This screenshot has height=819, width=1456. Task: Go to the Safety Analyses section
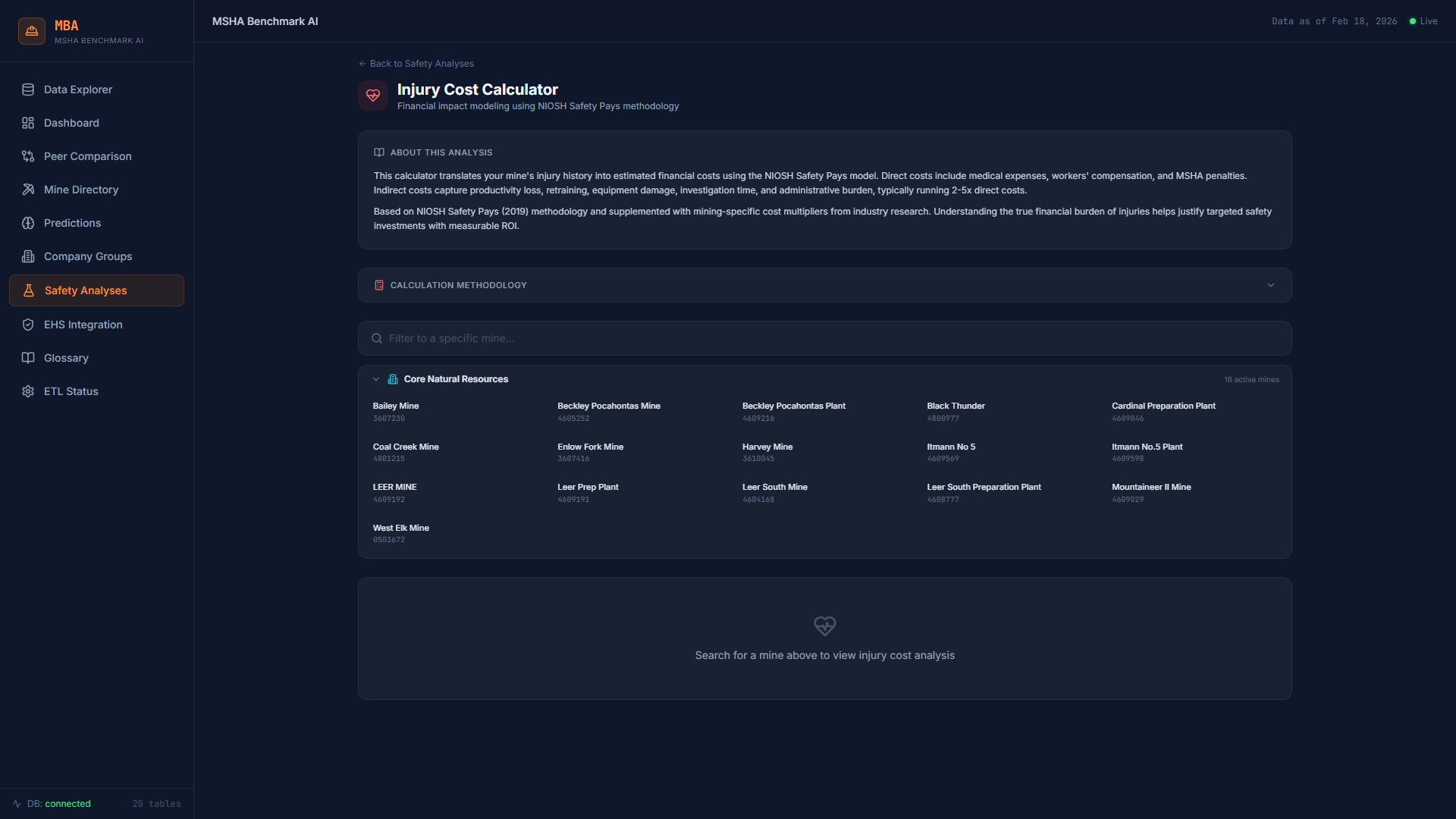point(86,290)
